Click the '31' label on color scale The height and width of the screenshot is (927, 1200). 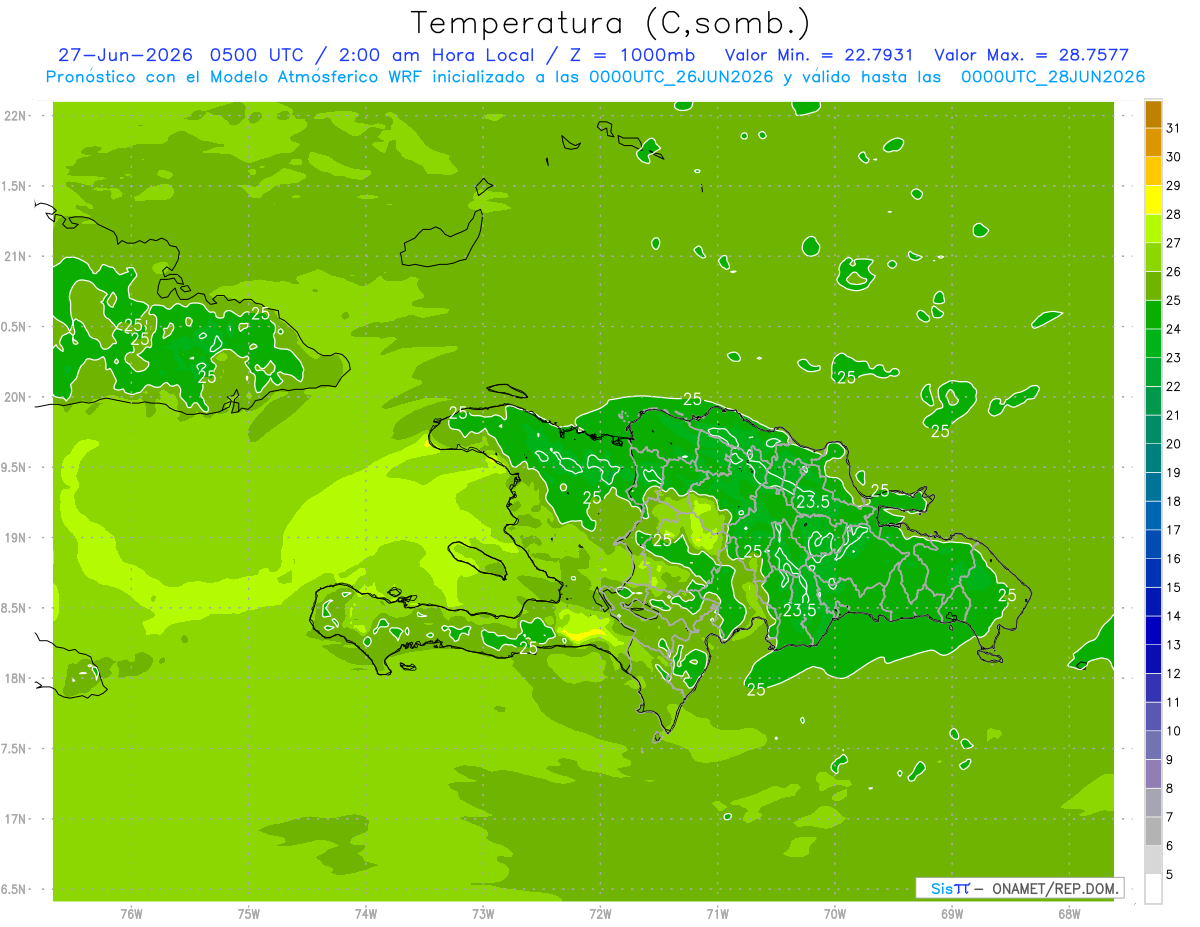point(1174,128)
